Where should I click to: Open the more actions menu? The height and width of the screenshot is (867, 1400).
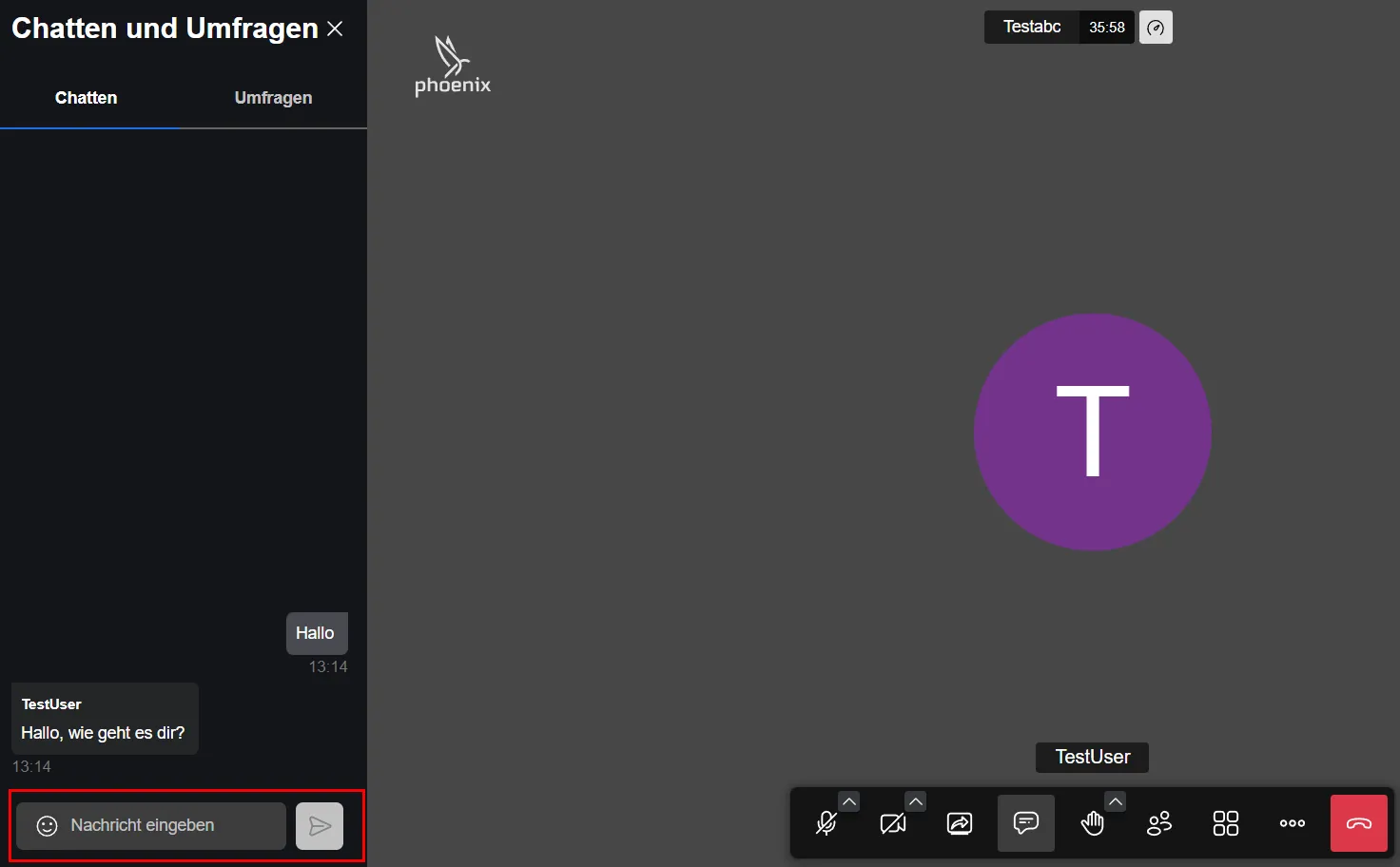point(1293,823)
